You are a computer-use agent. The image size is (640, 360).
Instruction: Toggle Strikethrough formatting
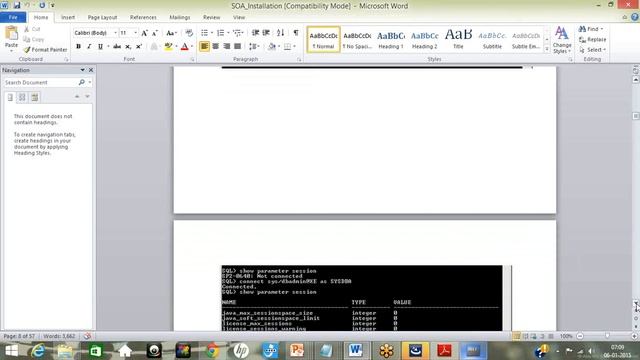click(117, 47)
